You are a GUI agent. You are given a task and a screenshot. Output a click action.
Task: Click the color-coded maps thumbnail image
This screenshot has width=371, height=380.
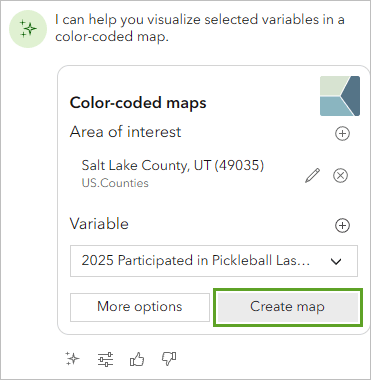pos(340,96)
